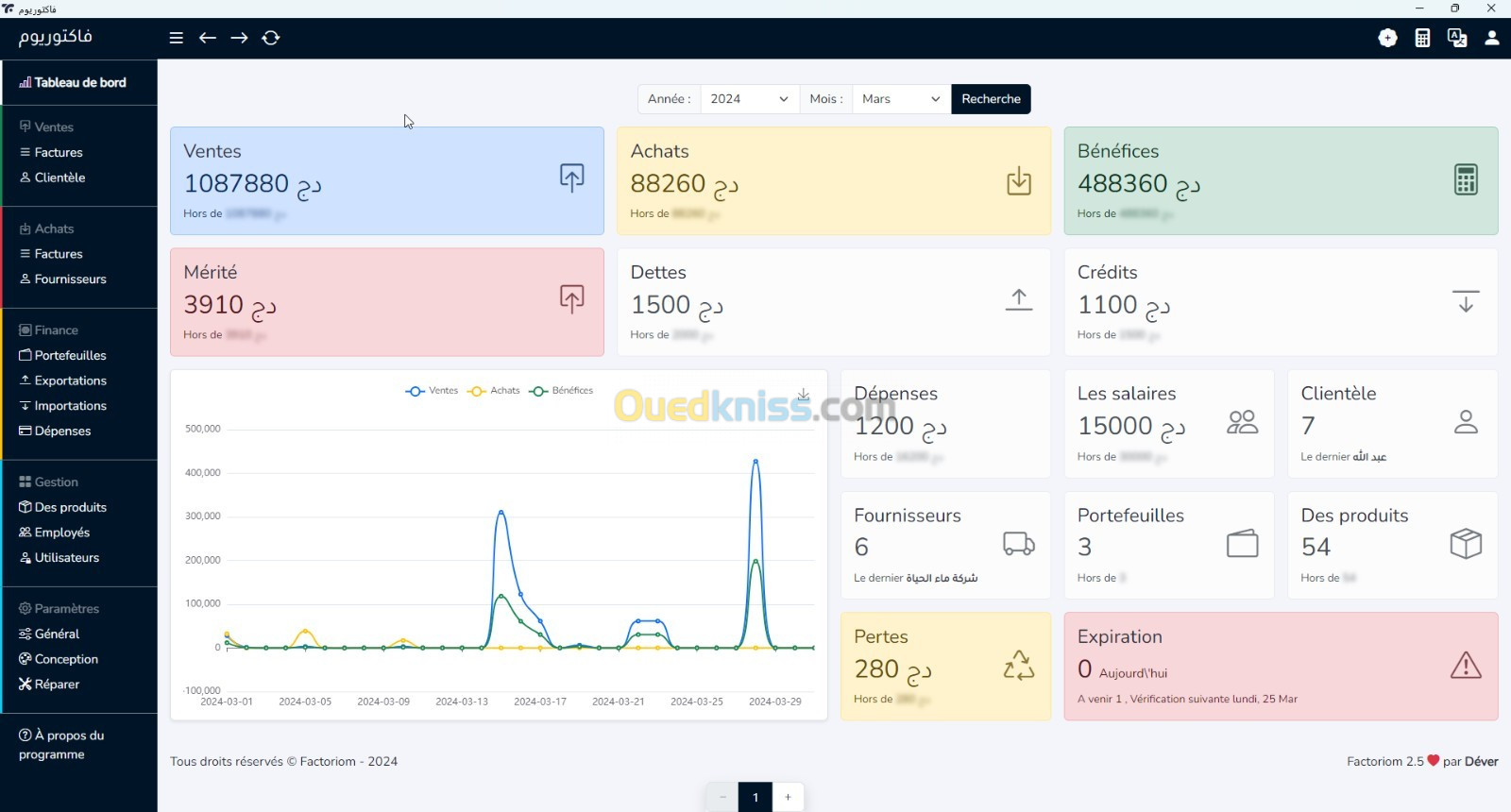Go back with the left arrow
Screen dimensions: 1511x812
[208, 38]
